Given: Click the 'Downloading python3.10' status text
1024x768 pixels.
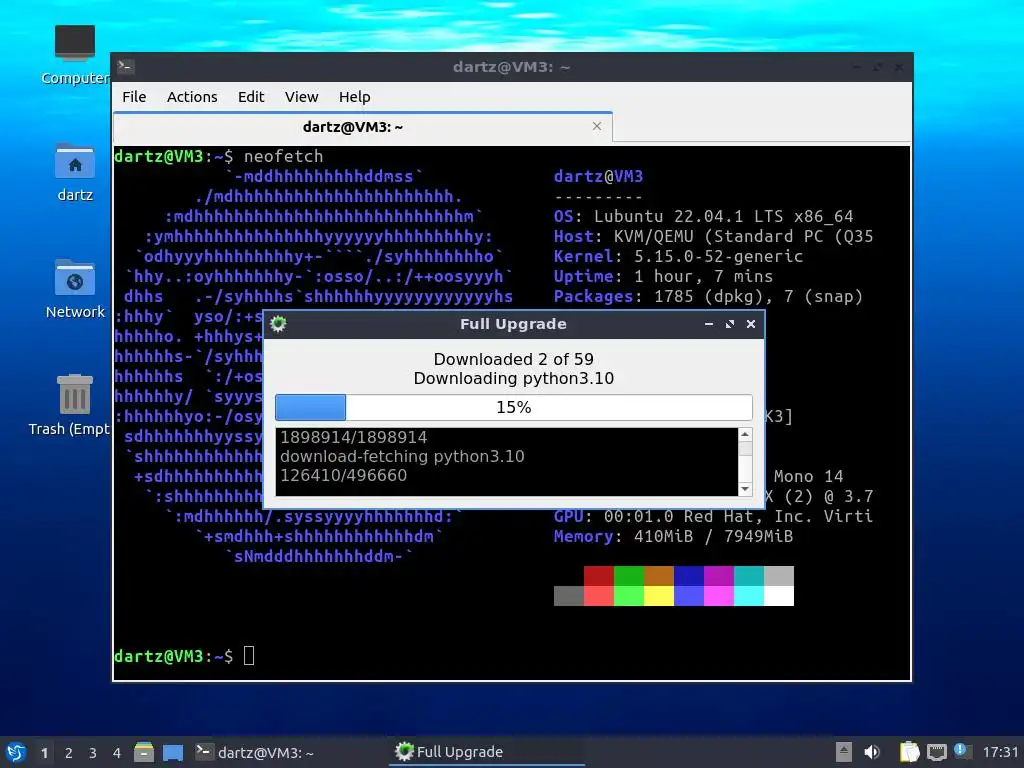Looking at the screenshot, I should (x=513, y=378).
